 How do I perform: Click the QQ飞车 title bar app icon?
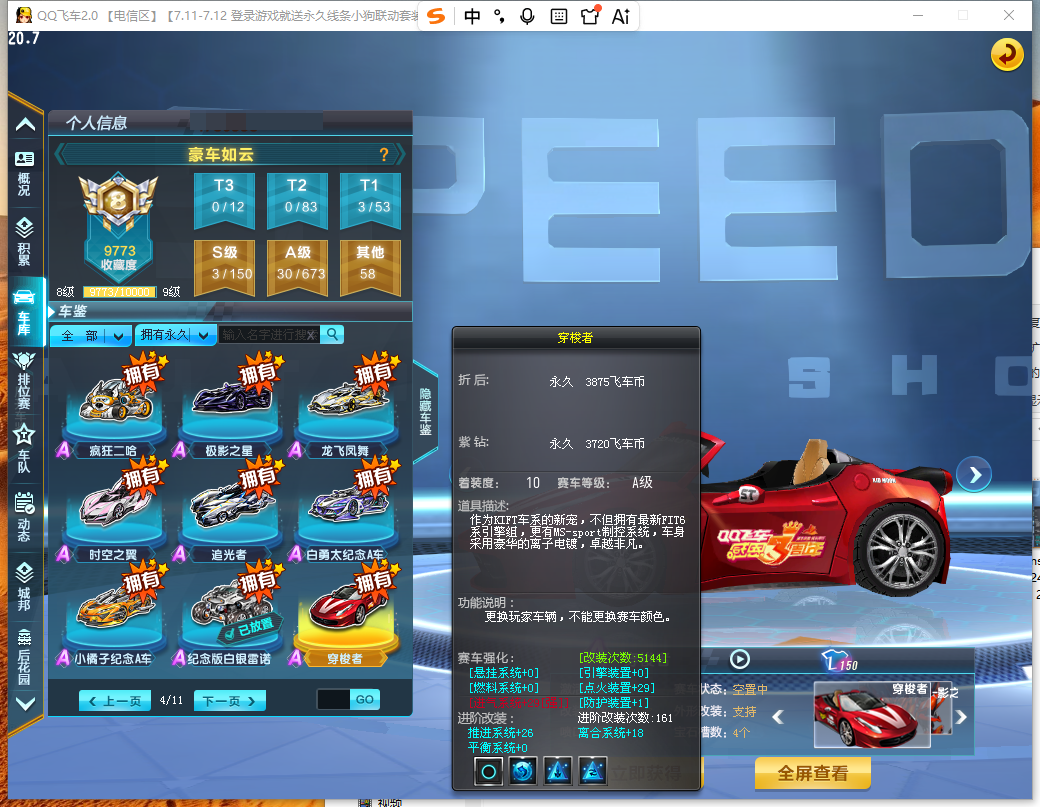(x=24, y=15)
